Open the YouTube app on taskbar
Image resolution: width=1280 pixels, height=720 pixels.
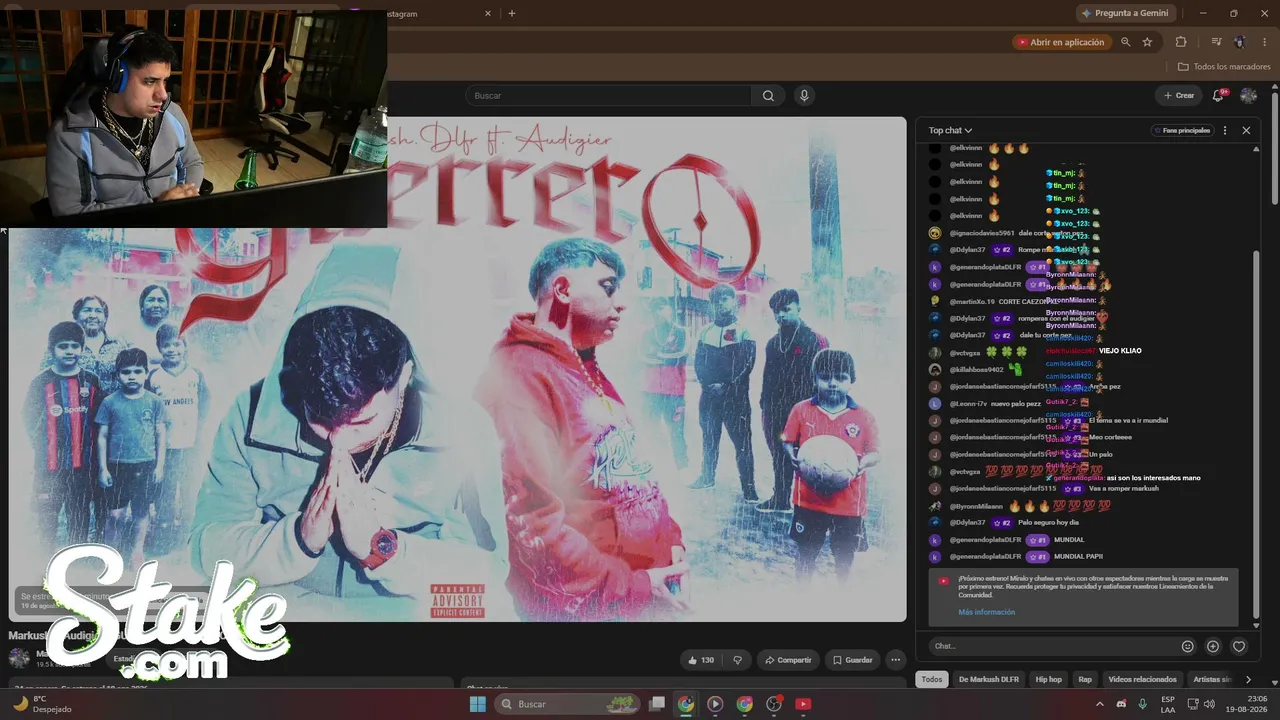pyautogui.click(x=803, y=704)
